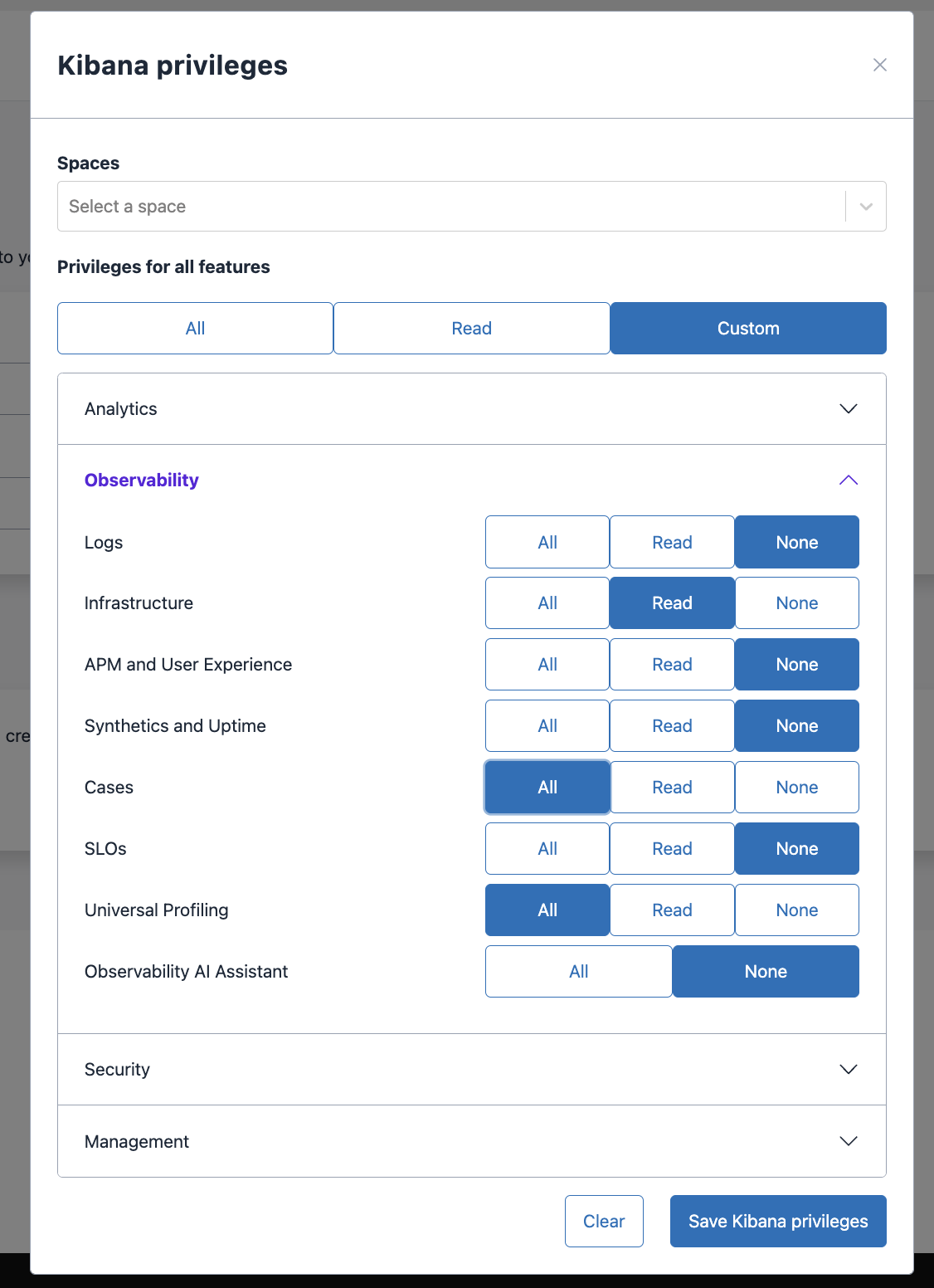Click Save Kibana privileges
The height and width of the screenshot is (1288, 934).
(x=777, y=1221)
